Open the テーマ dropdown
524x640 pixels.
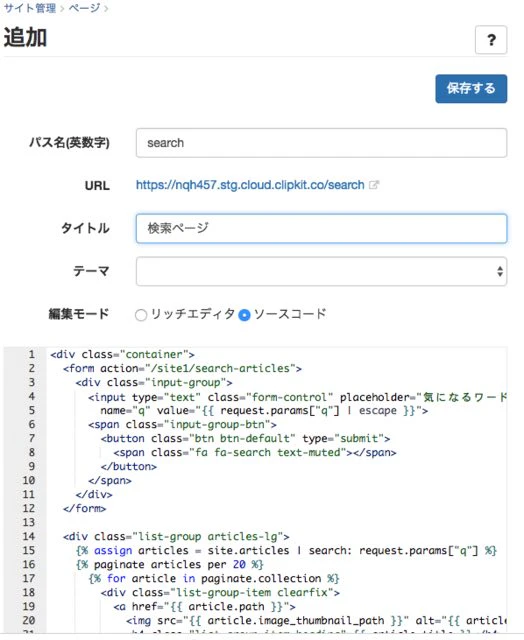321,271
